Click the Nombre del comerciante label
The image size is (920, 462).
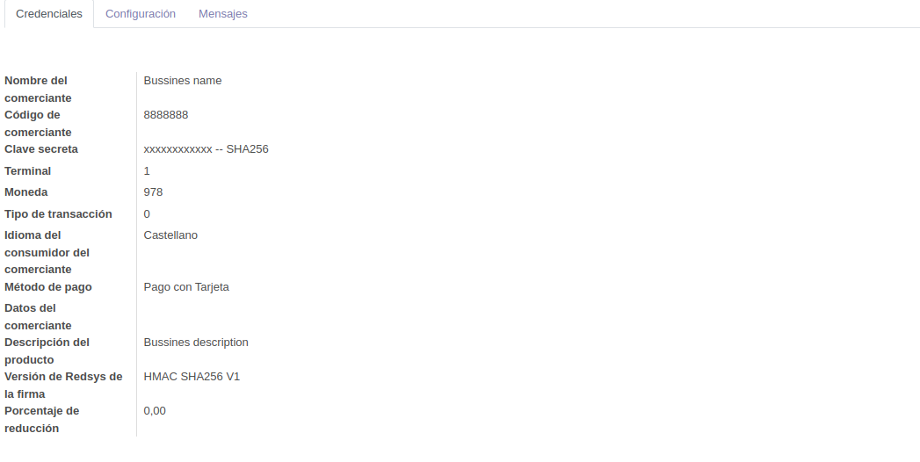coord(38,89)
